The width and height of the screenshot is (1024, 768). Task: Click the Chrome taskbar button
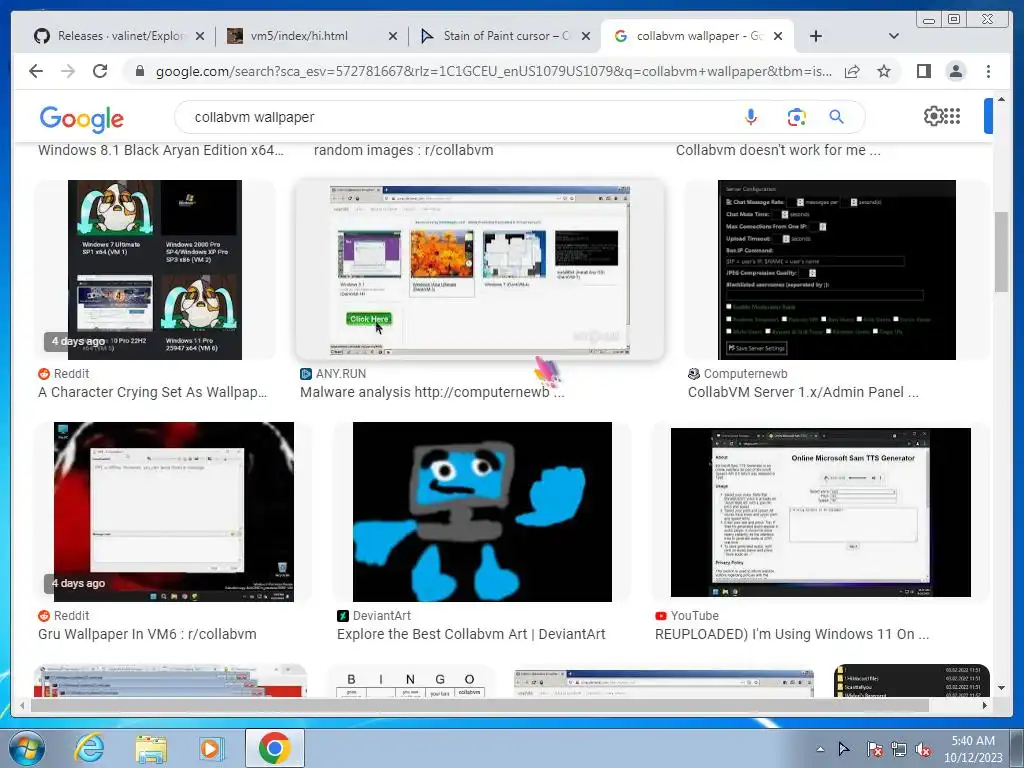coord(274,748)
